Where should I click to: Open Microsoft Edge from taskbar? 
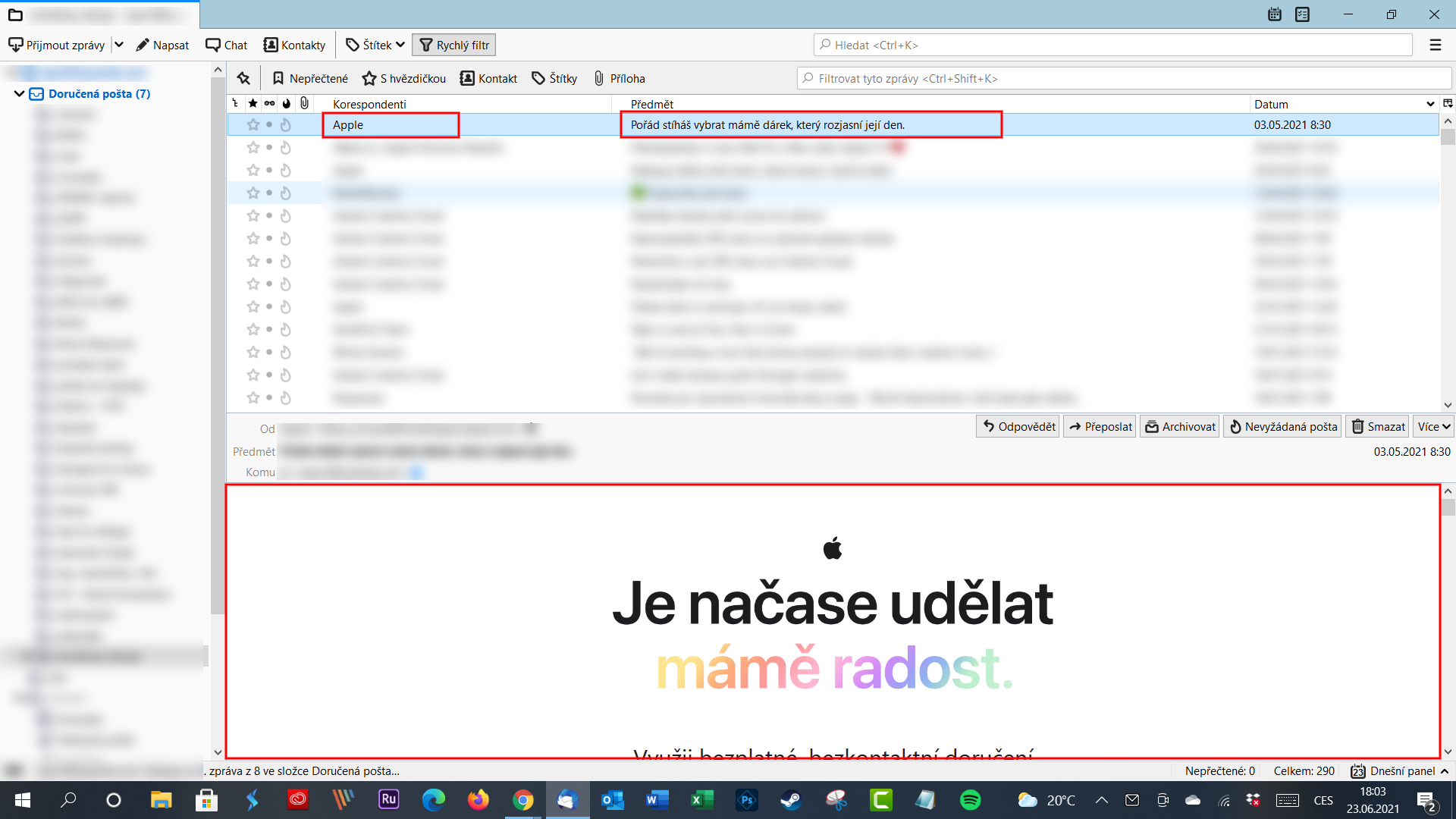pyautogui.click(x=433, y=800)
